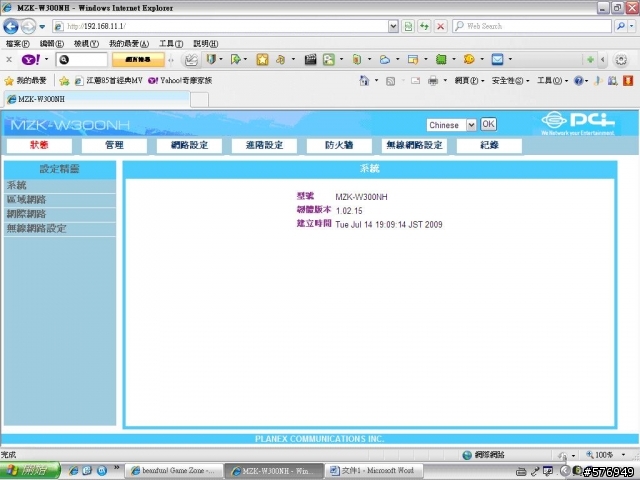This screenshot has height=480, width=640.
Task: Click the add to favorites bar star icon
Action: click(64, 81)
